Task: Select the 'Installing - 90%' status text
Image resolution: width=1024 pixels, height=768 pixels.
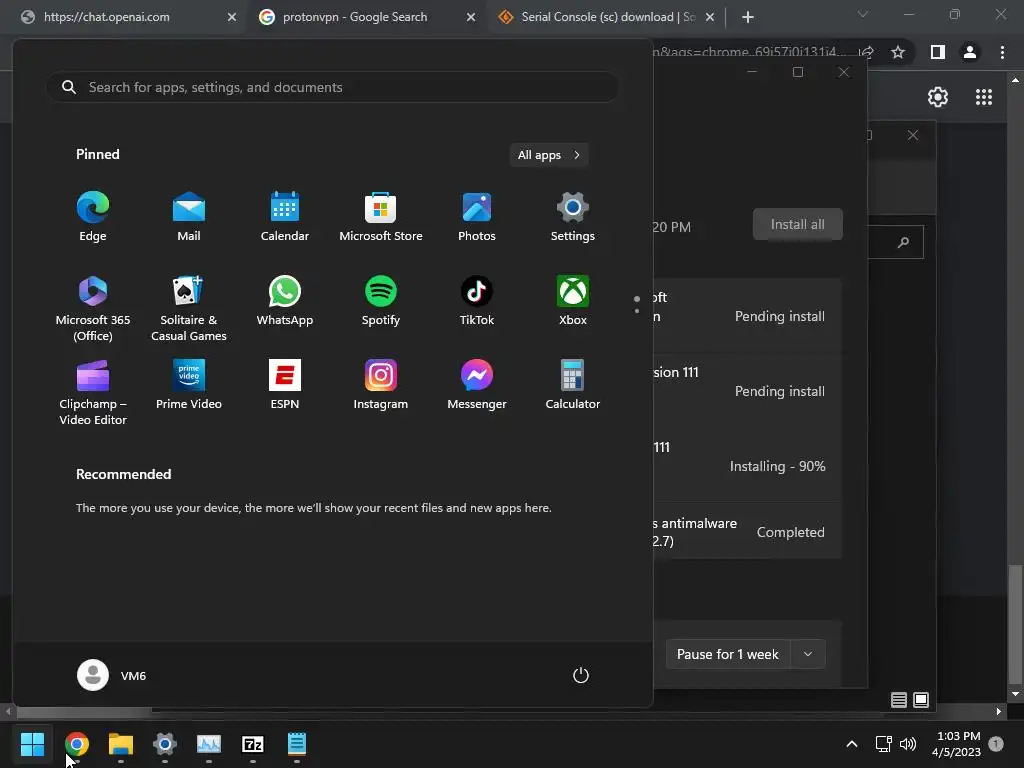Action: [x=777, y=466]
